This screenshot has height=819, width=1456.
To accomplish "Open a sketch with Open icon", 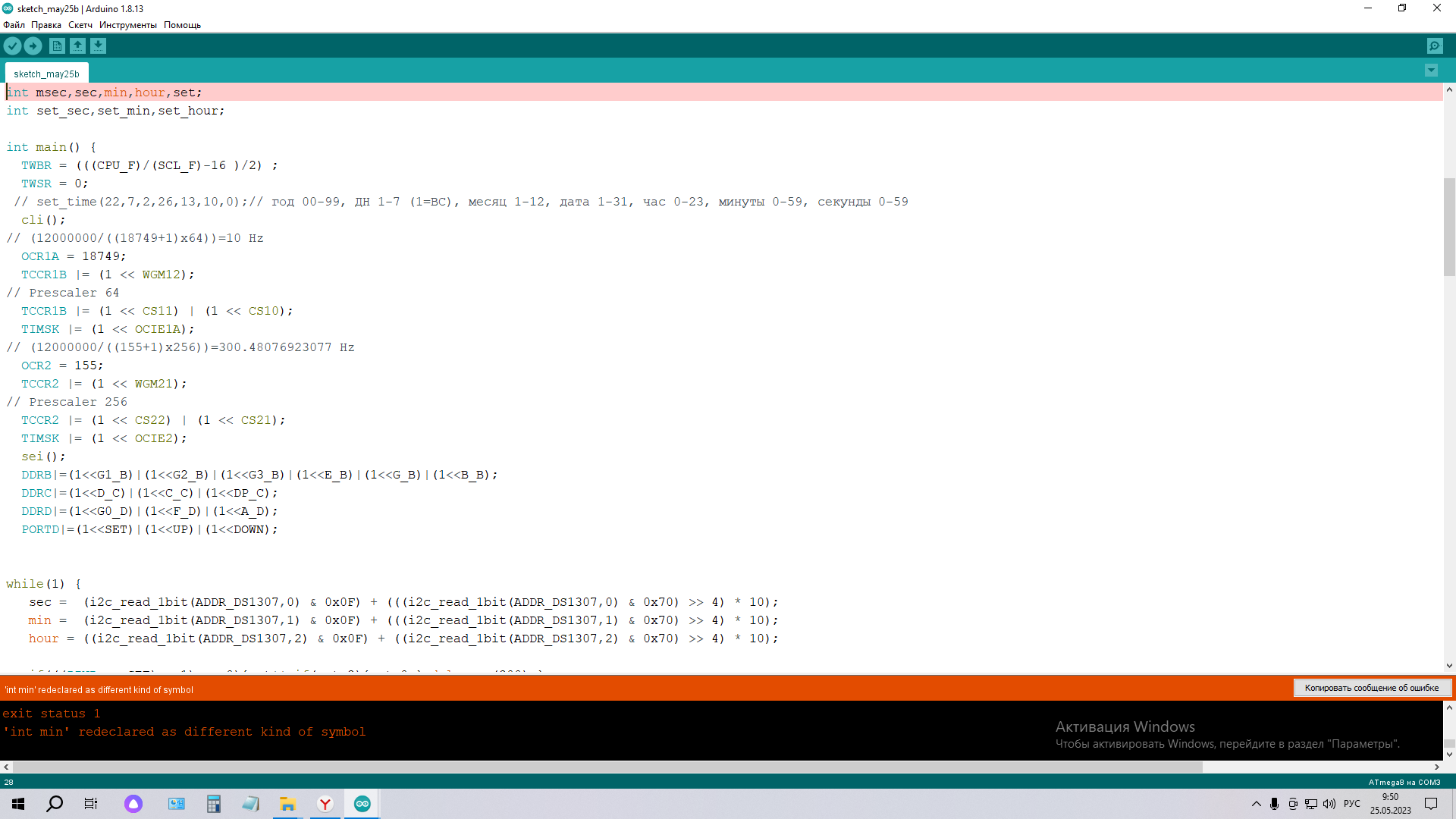I will (77, 46).
